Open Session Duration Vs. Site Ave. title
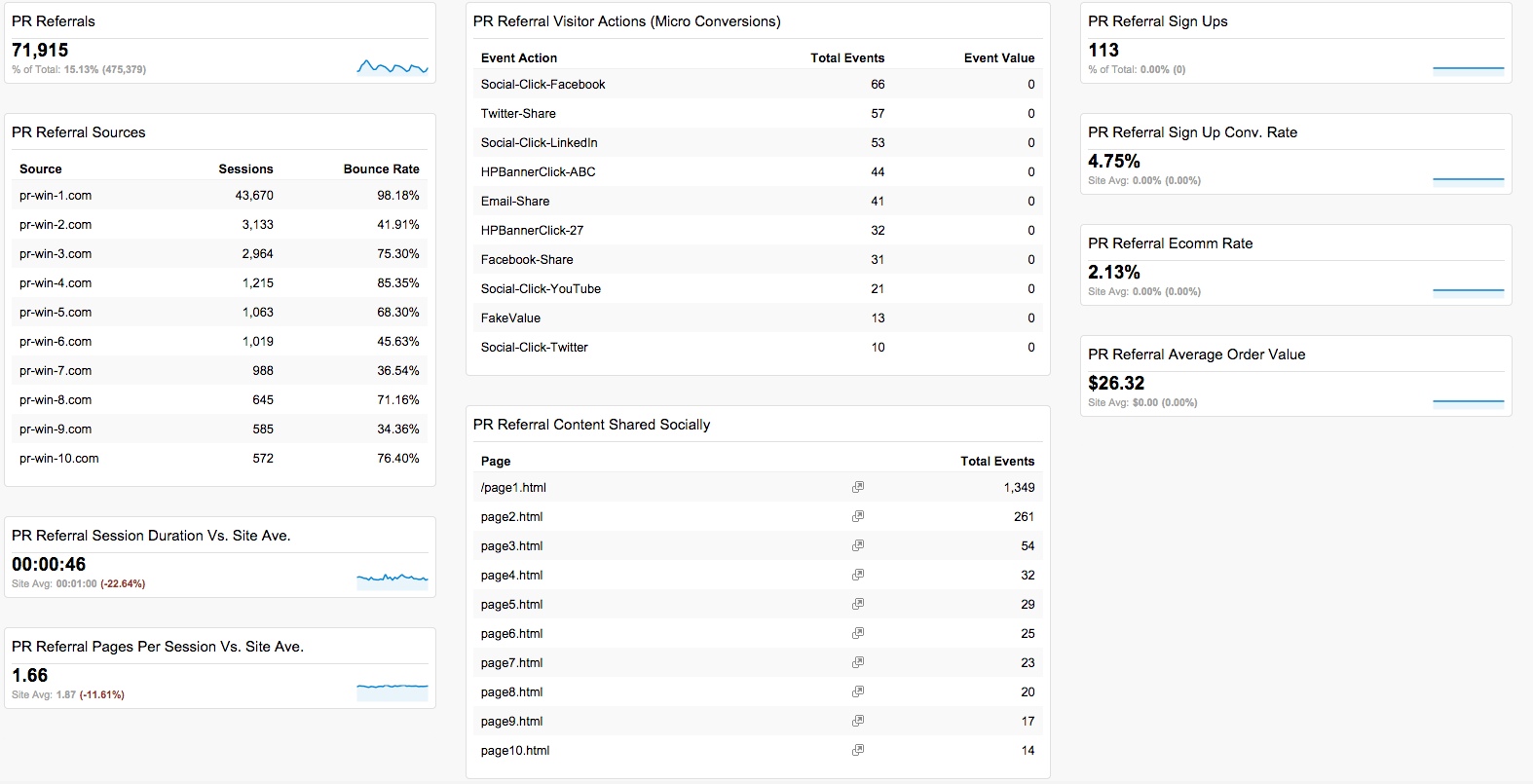Image resolution: width=1533 pixels, height=784 pixels. 151,536
